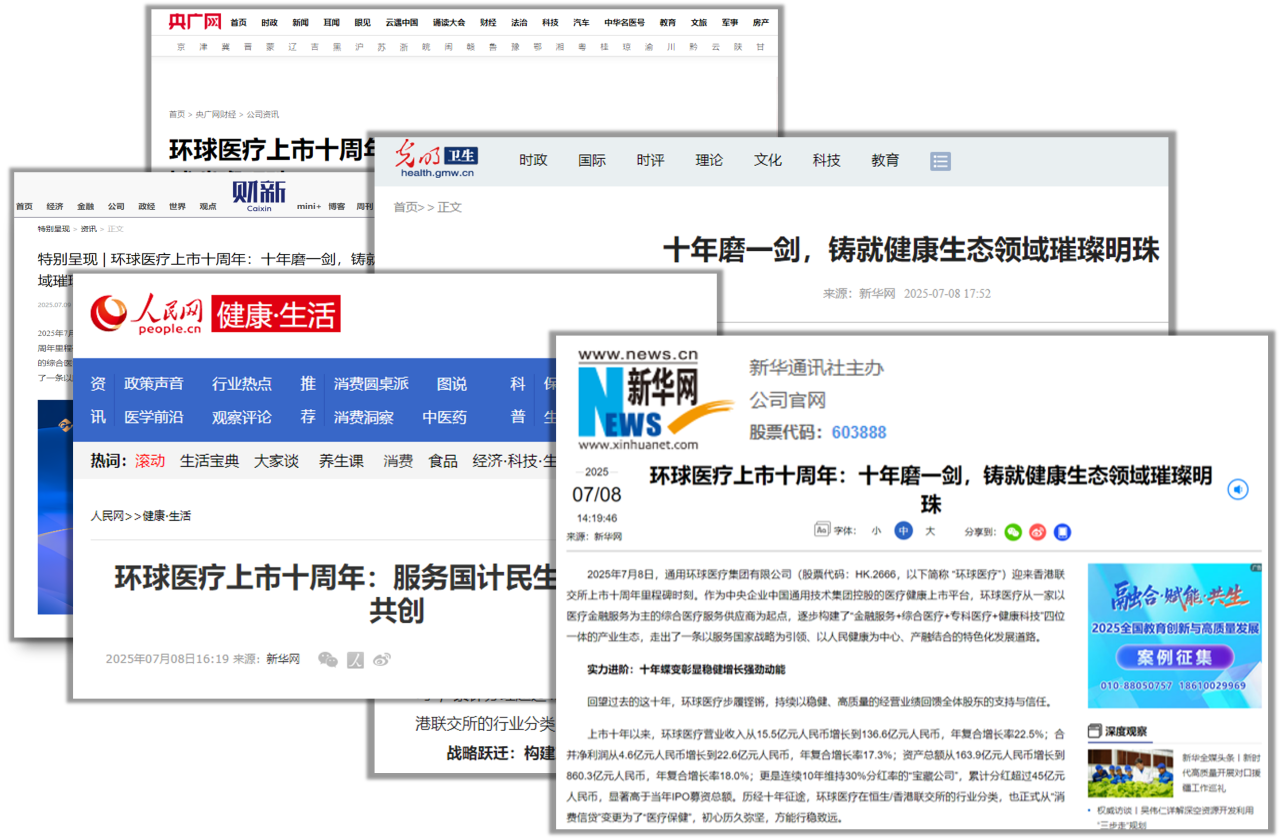This screenshot has width=1280, height=839.
Task: Click gray Weibo icon under People.cn headline
Action: point(381,659)
